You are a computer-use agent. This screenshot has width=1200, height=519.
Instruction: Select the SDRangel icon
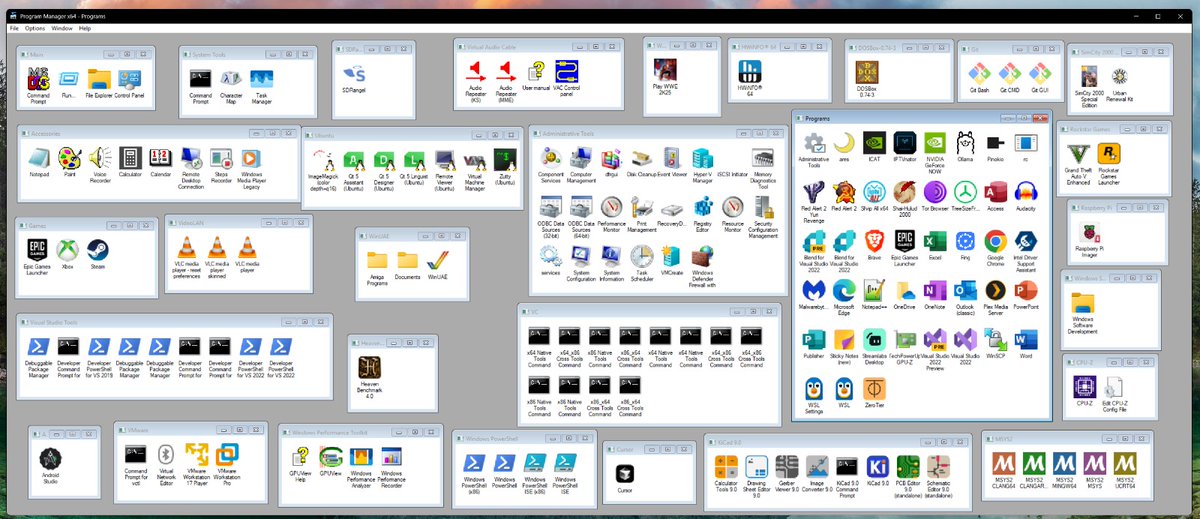pyautogui.click(x=354, y=72)
